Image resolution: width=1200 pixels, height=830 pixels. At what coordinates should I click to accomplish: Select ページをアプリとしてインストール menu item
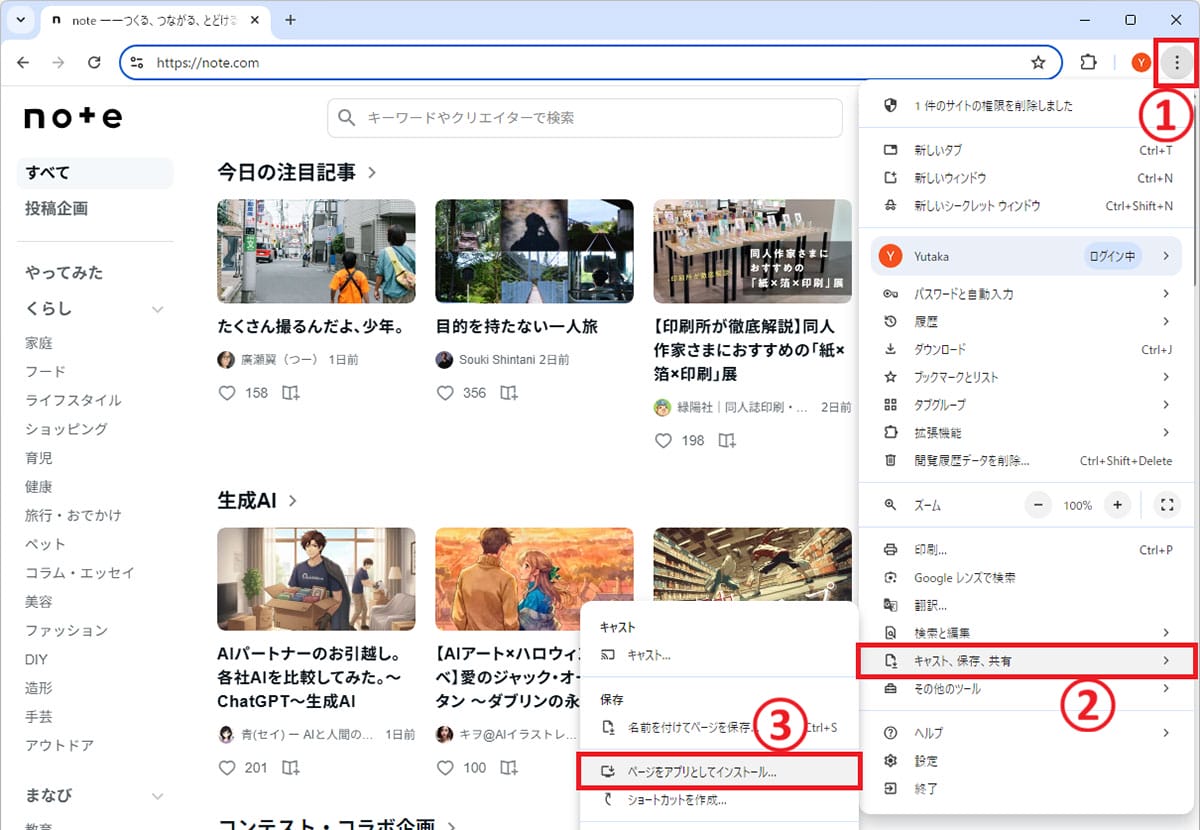(720, 772)
